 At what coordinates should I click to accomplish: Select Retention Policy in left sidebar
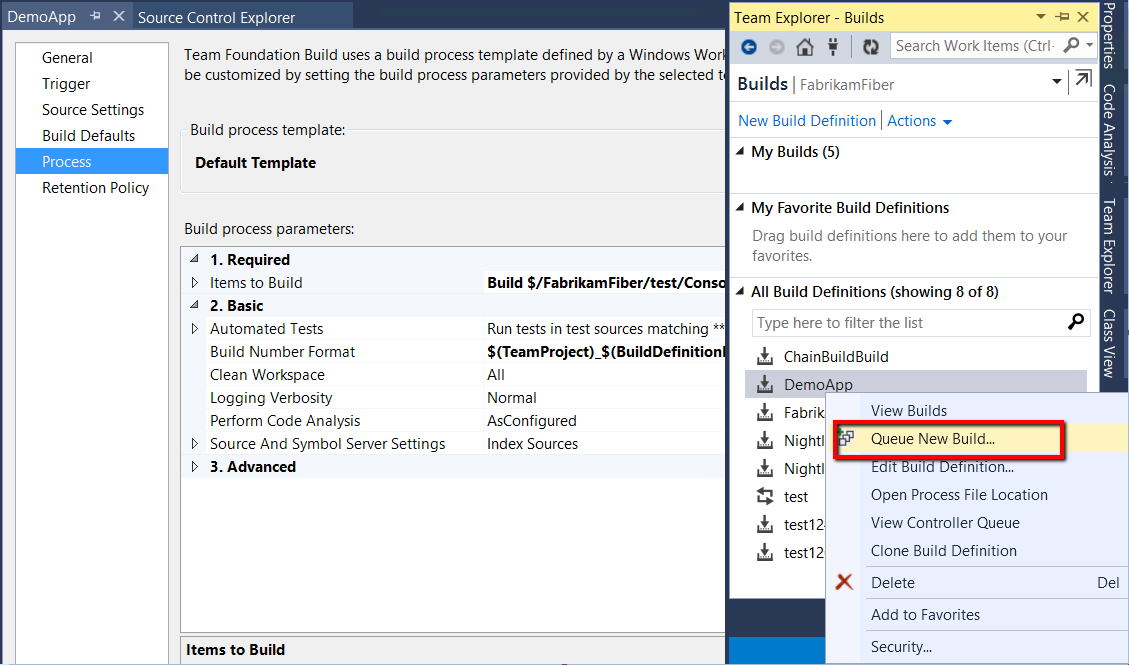coord(96,187)
